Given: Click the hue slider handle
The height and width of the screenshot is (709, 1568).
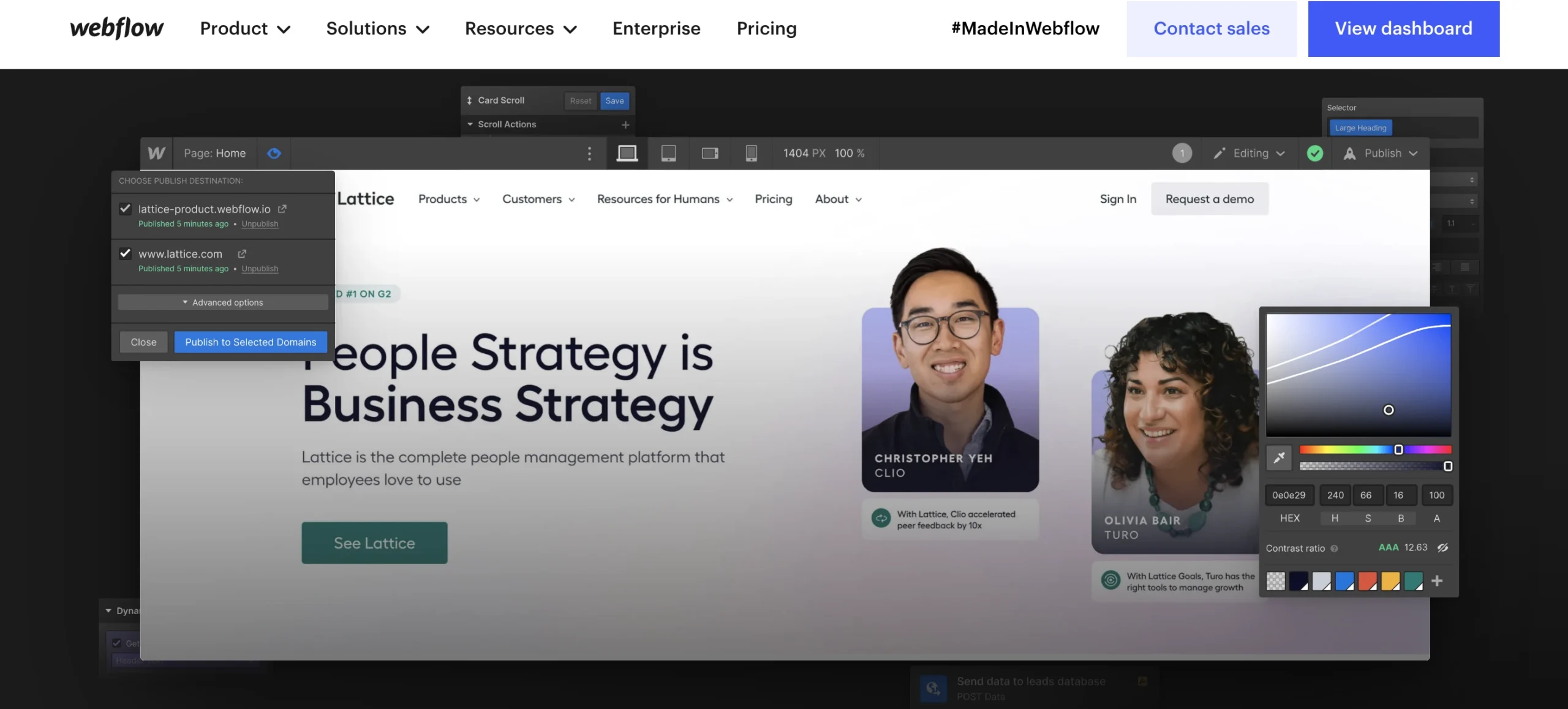Looking at the screenshot, I should point(1398,449).
